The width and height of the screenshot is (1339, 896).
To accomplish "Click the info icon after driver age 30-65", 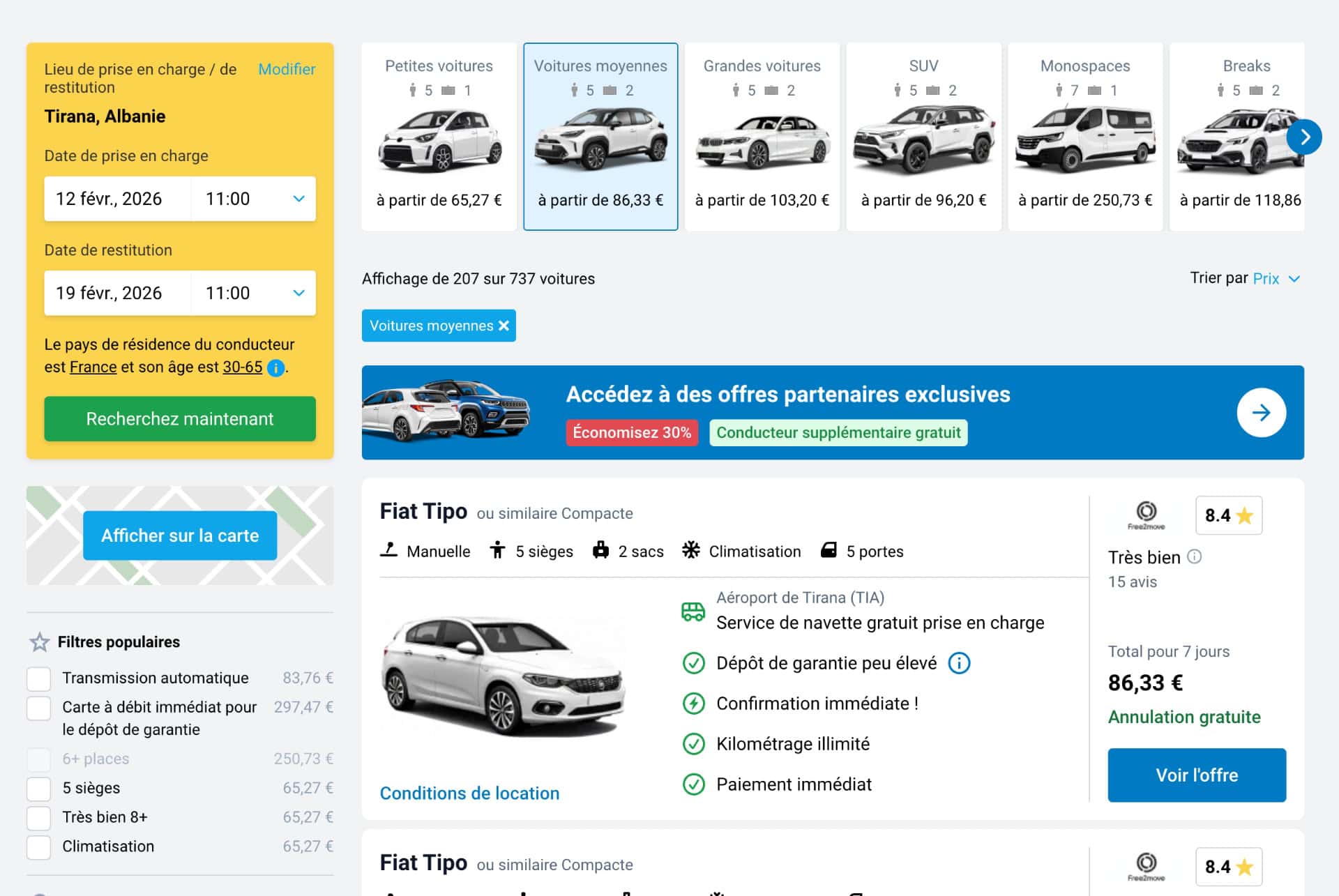I will 275,368.
